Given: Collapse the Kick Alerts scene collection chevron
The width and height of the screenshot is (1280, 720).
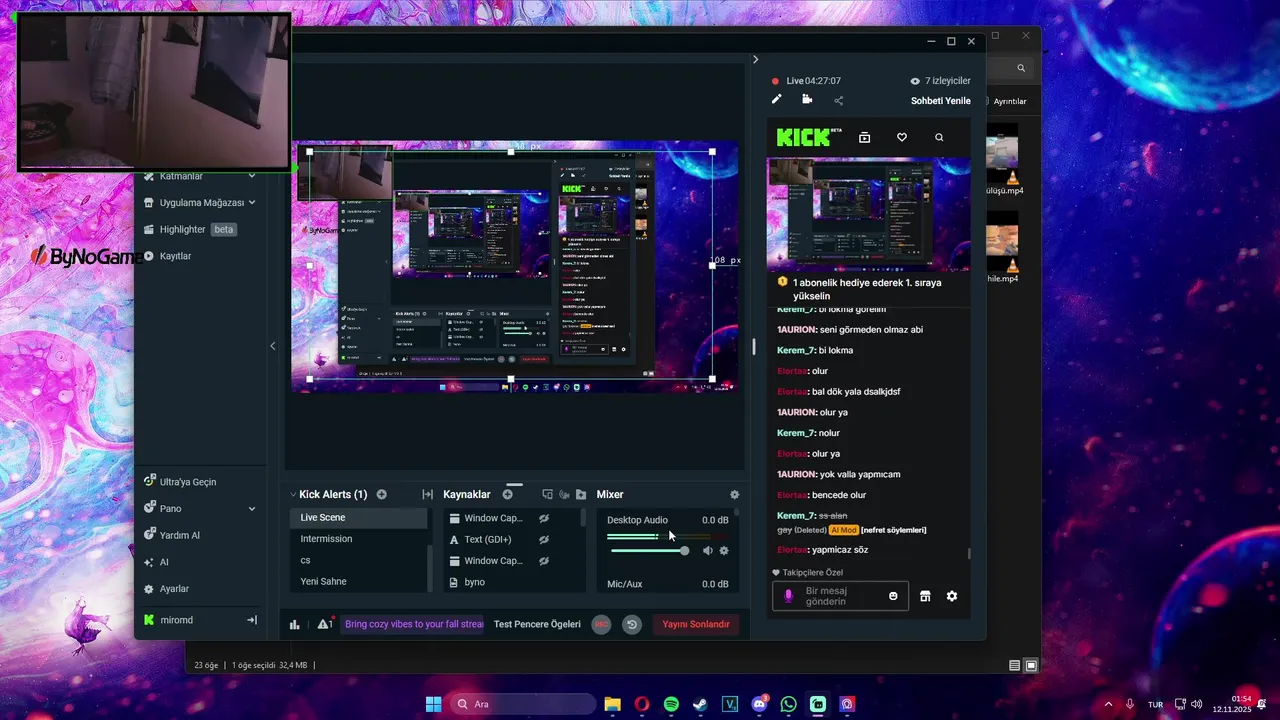Looking at the screenshot, I should (x=293, y=494).
